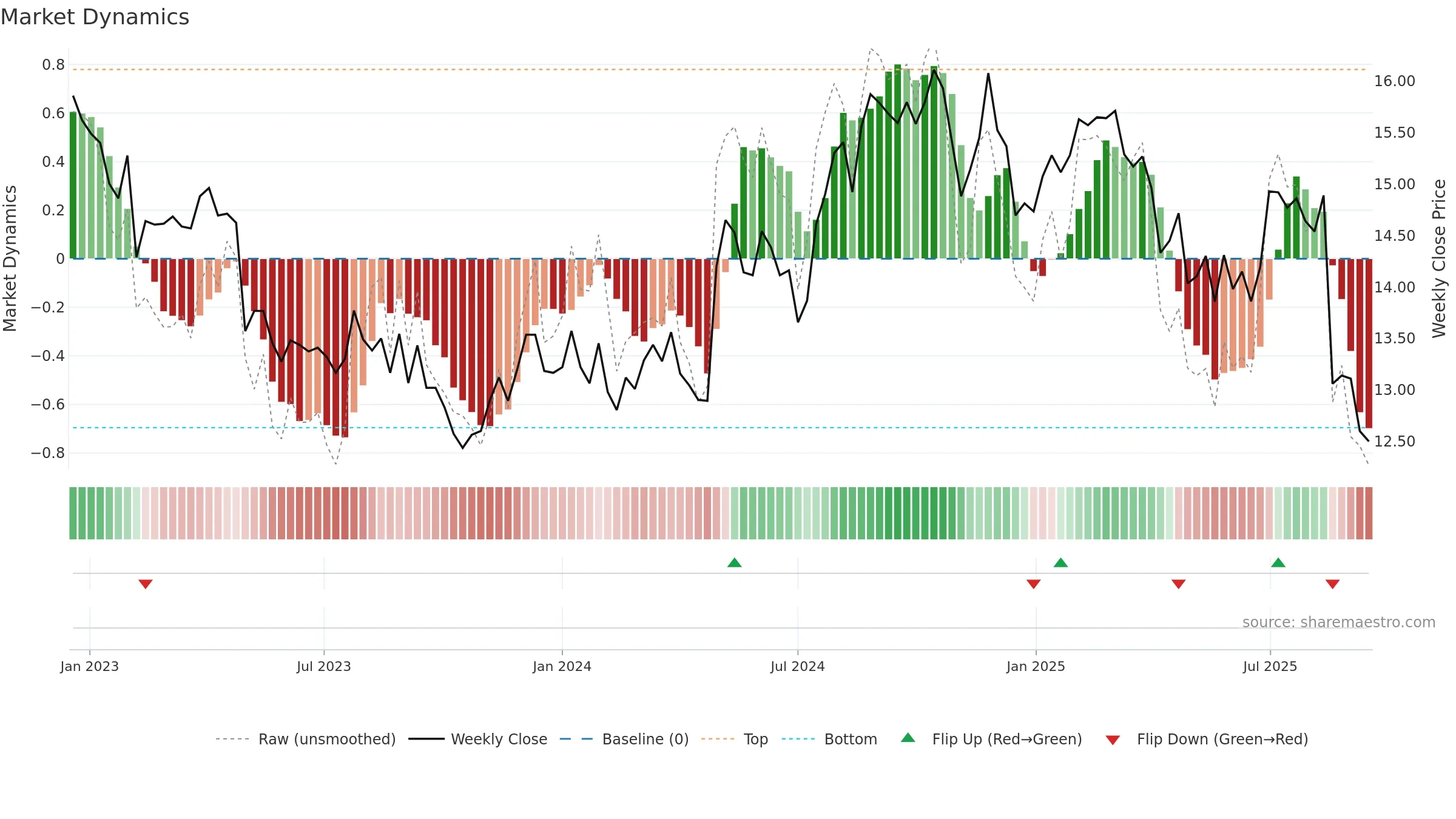Screen dimensions: 1456x819
Task: Toggle the Top legend entry
Action: 734,739
